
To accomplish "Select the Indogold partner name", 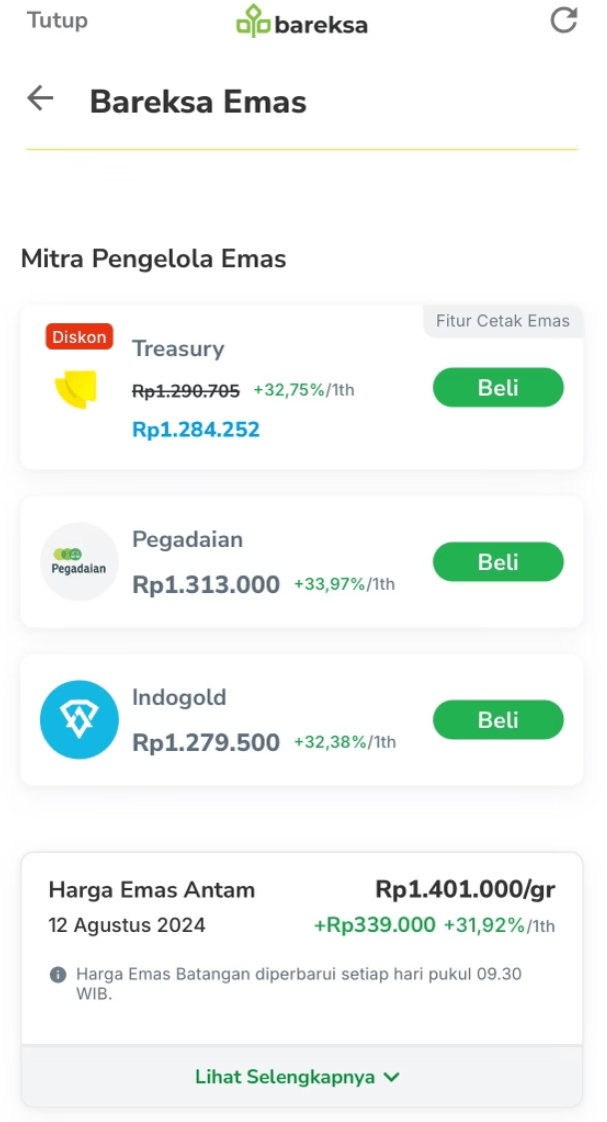I will click(x=179, y=697).
